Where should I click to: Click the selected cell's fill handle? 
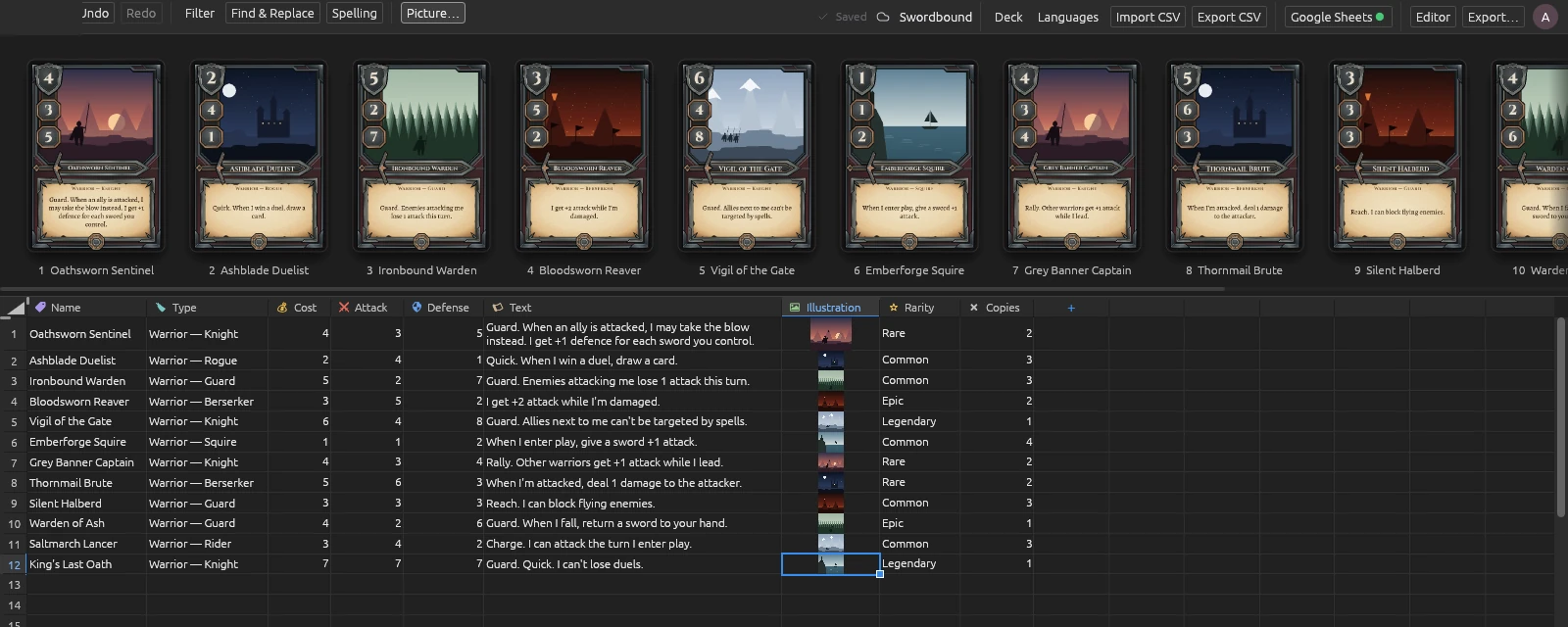coord(880,574)
